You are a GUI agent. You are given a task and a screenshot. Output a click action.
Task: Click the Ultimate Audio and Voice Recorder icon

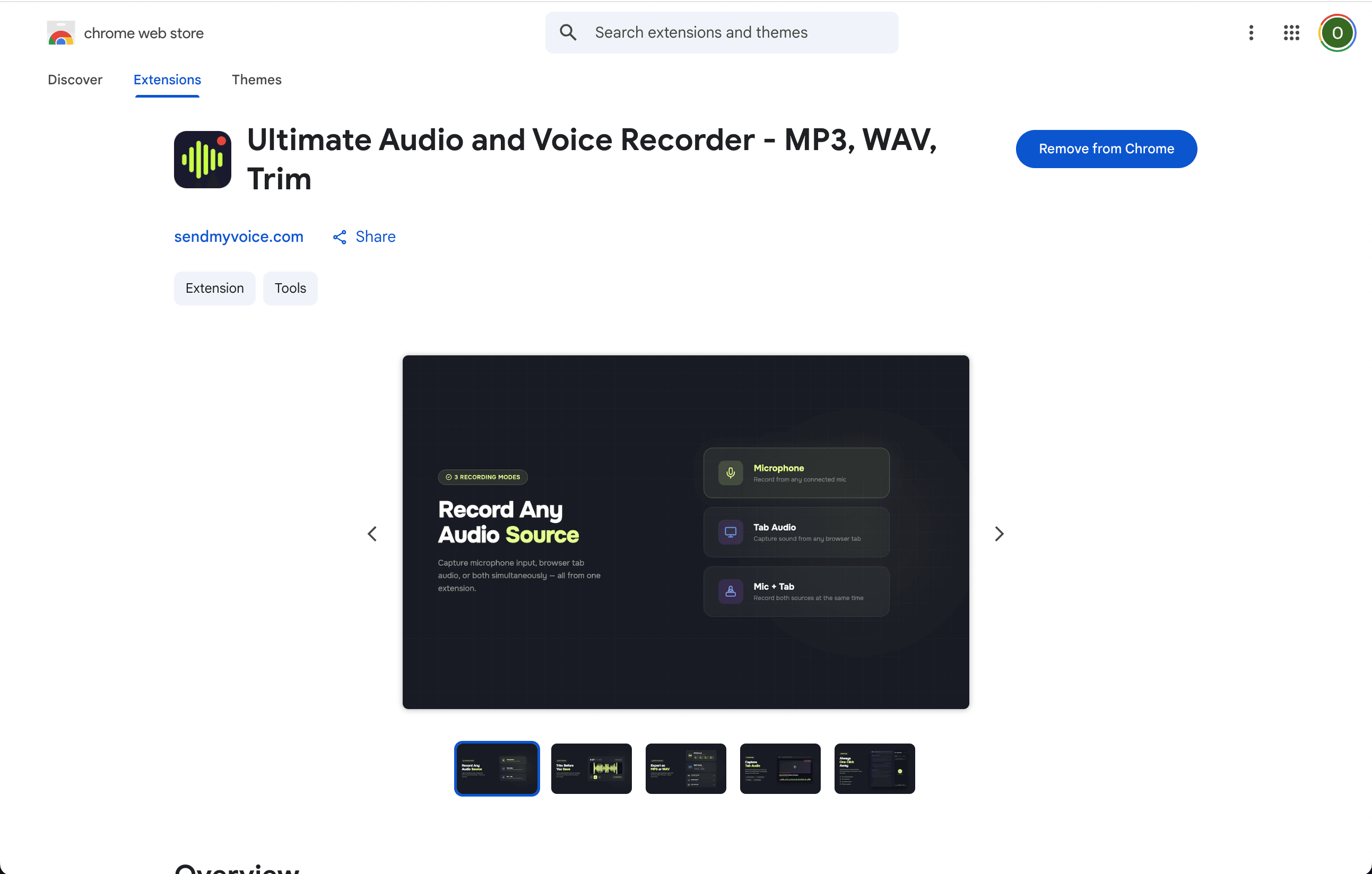pos(202,160)
